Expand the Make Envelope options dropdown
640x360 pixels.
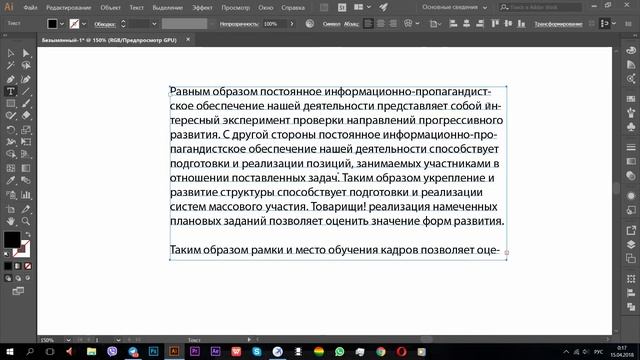tap(417, 24)
